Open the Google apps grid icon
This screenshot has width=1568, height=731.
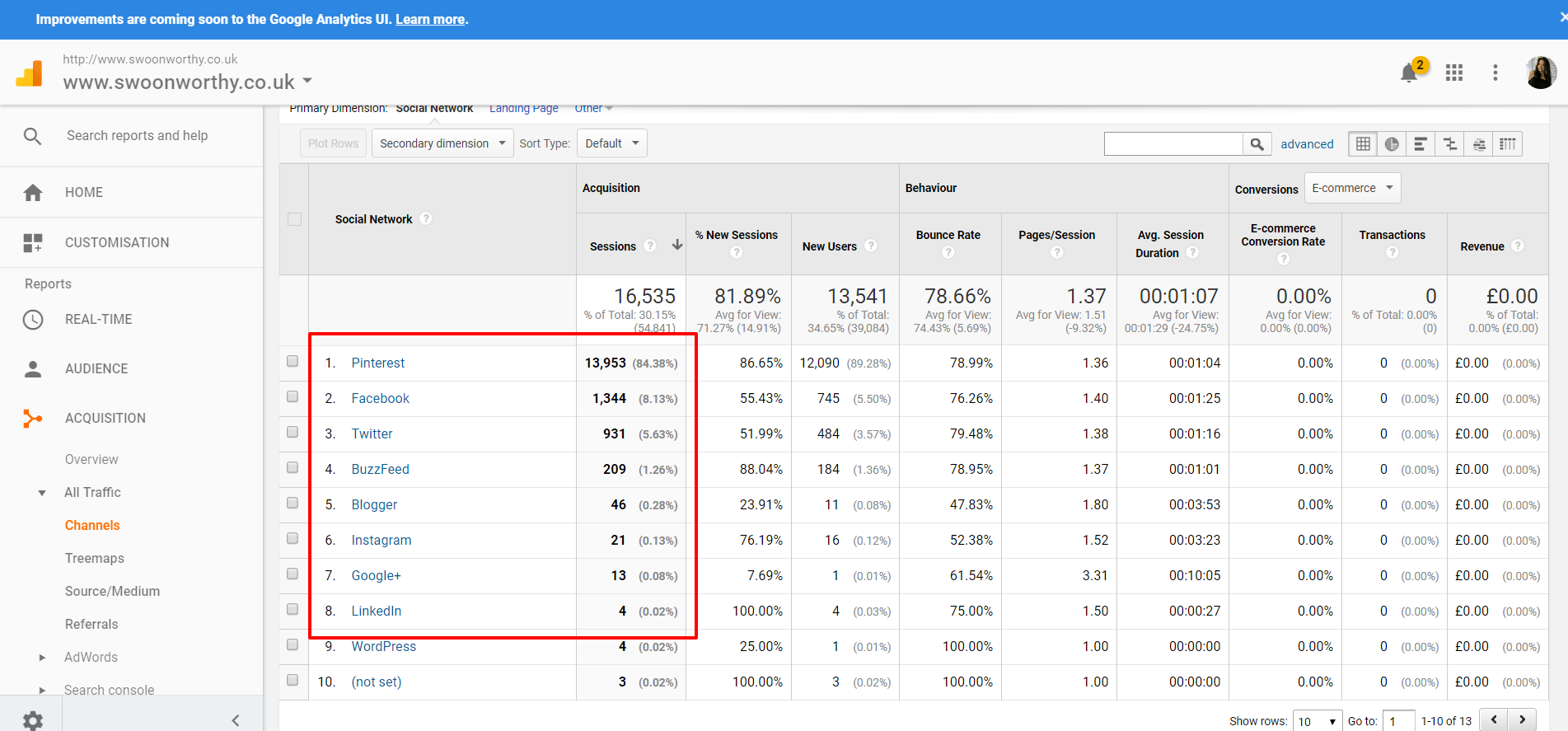point(1454,73)
